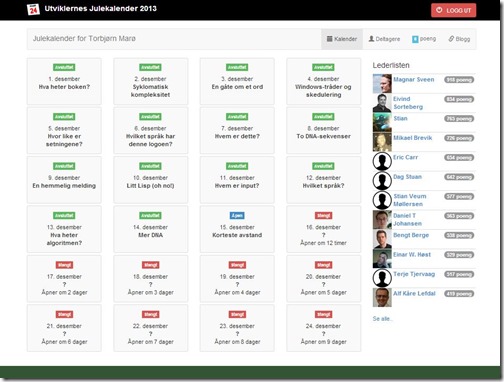Open Daniel T Johansen's profile link
Viewport: 504px width, 382px height.
pos(407,220)
